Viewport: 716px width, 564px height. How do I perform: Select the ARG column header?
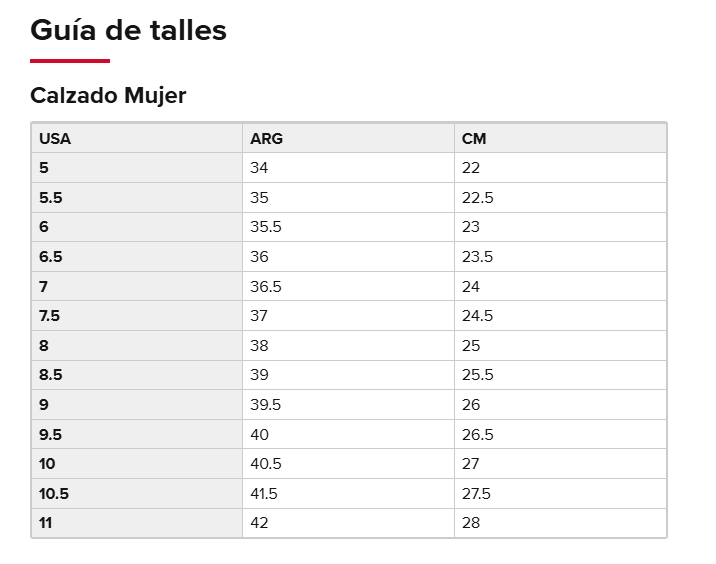(x=348, y=138)
